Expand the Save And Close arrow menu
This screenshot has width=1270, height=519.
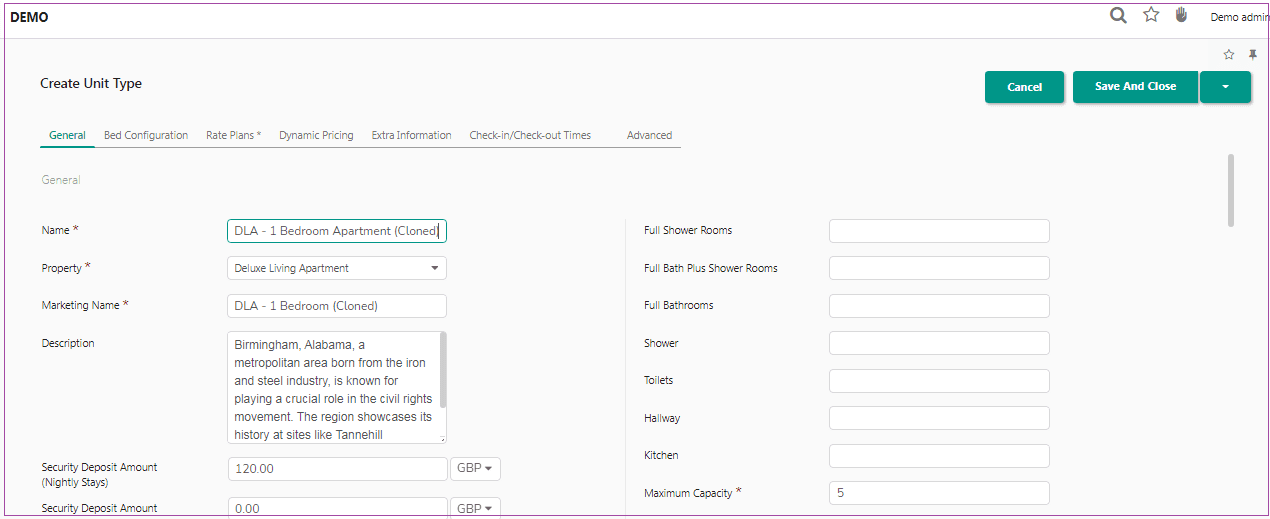(x=1226, y=87)
